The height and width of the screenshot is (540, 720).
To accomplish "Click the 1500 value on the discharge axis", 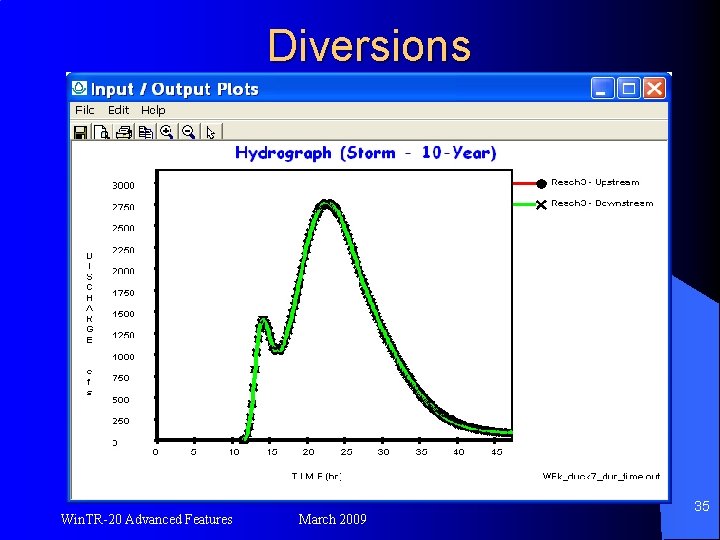I will coord(123,314).
